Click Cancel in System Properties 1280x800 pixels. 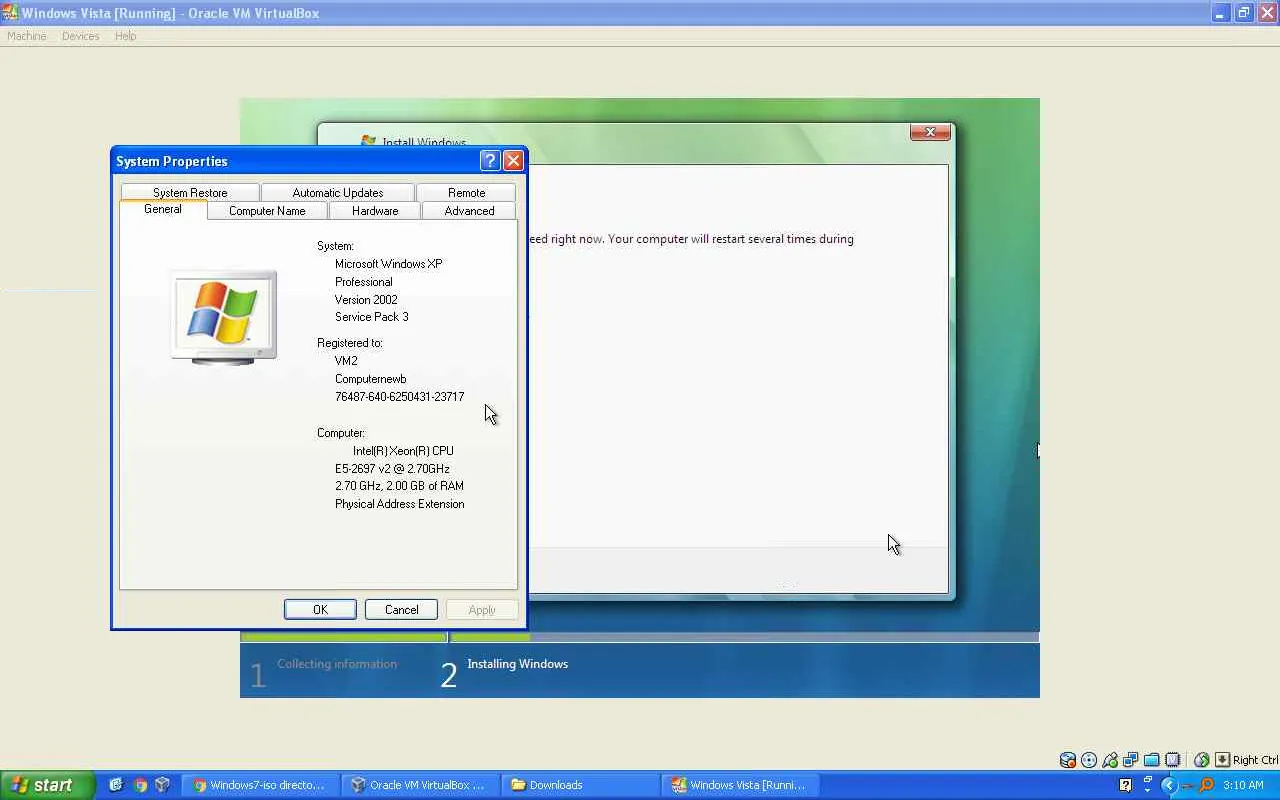(402, 610)
